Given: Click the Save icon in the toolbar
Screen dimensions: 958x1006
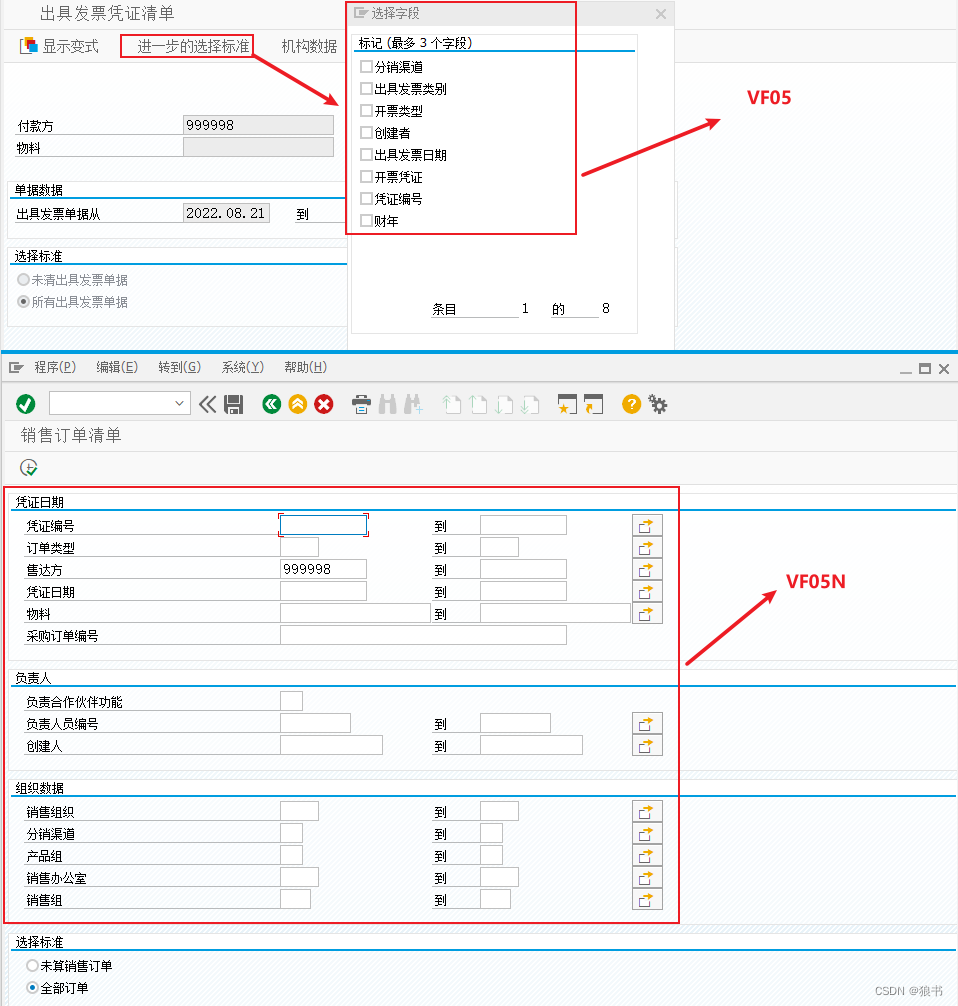Looking at the screenshot, I should (x=234, y=404).
